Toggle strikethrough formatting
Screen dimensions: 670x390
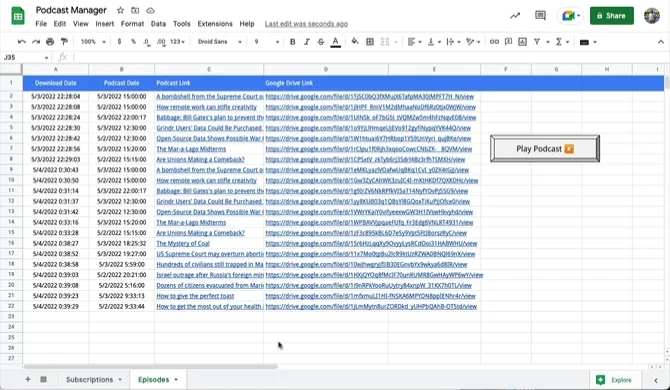pyautogui.click(x=321, y=42)
